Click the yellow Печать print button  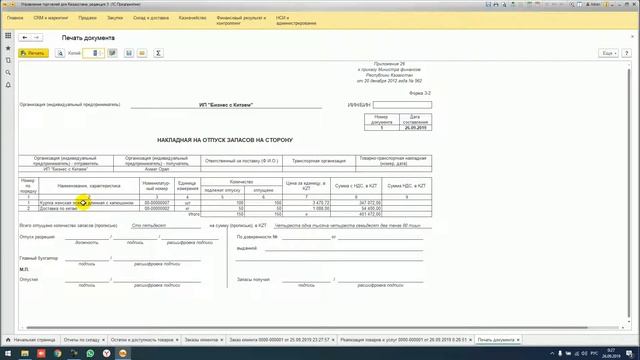33,53
